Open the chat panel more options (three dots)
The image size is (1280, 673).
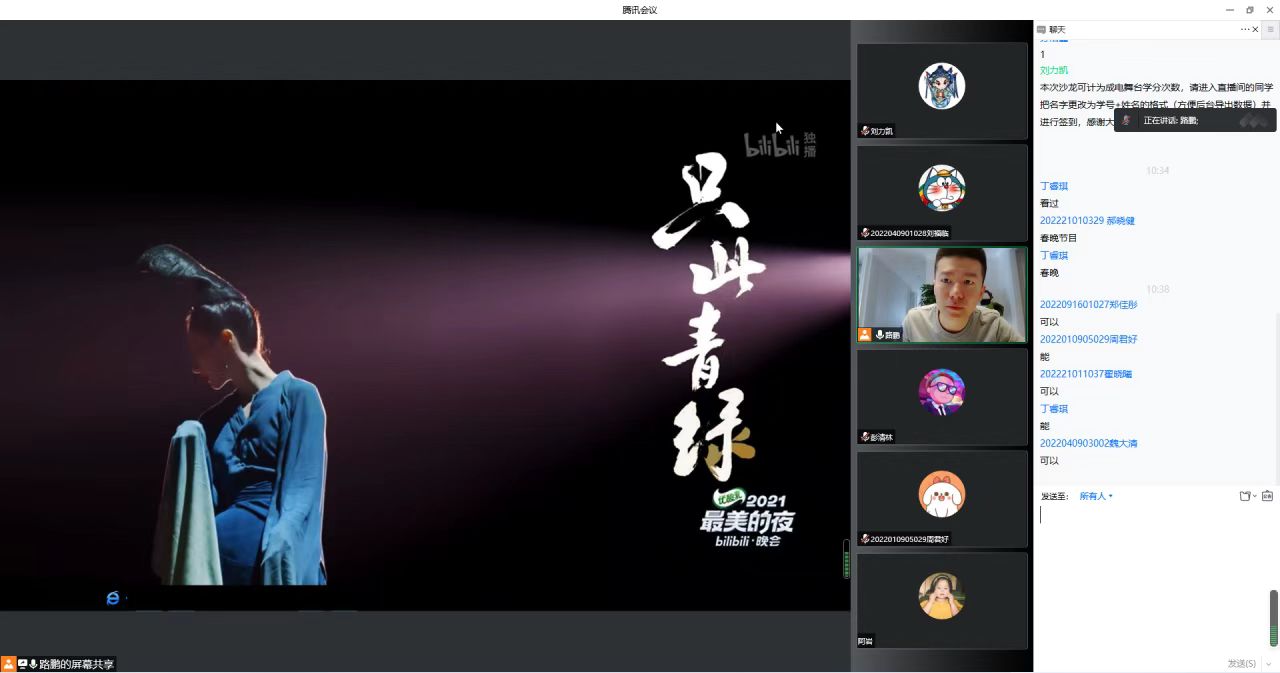point(1245,30)
